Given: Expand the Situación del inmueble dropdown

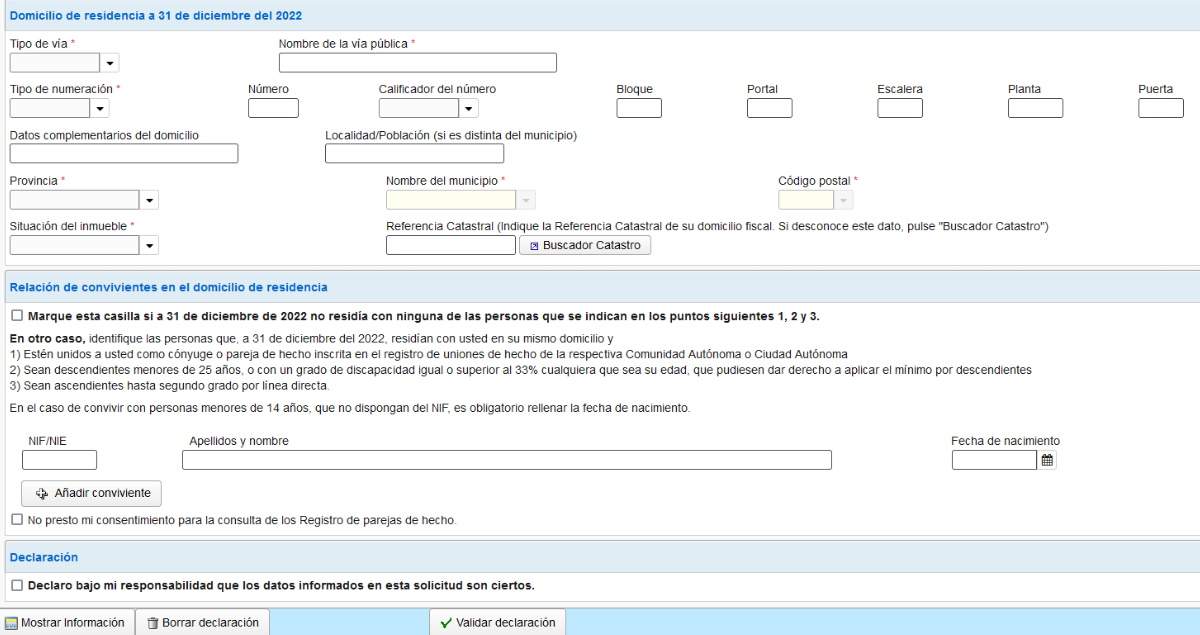Looking at the screenshot, I should pyautogui.click(x=149, y=245).
